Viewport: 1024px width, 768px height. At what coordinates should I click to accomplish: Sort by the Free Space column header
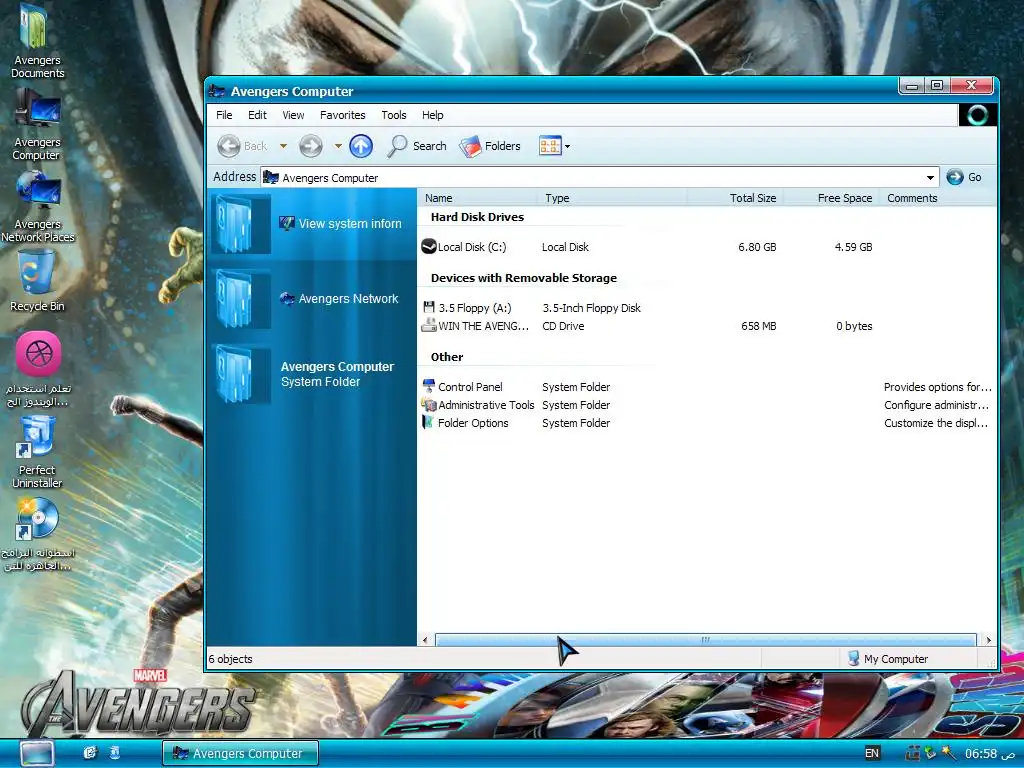tap(831, 198)
